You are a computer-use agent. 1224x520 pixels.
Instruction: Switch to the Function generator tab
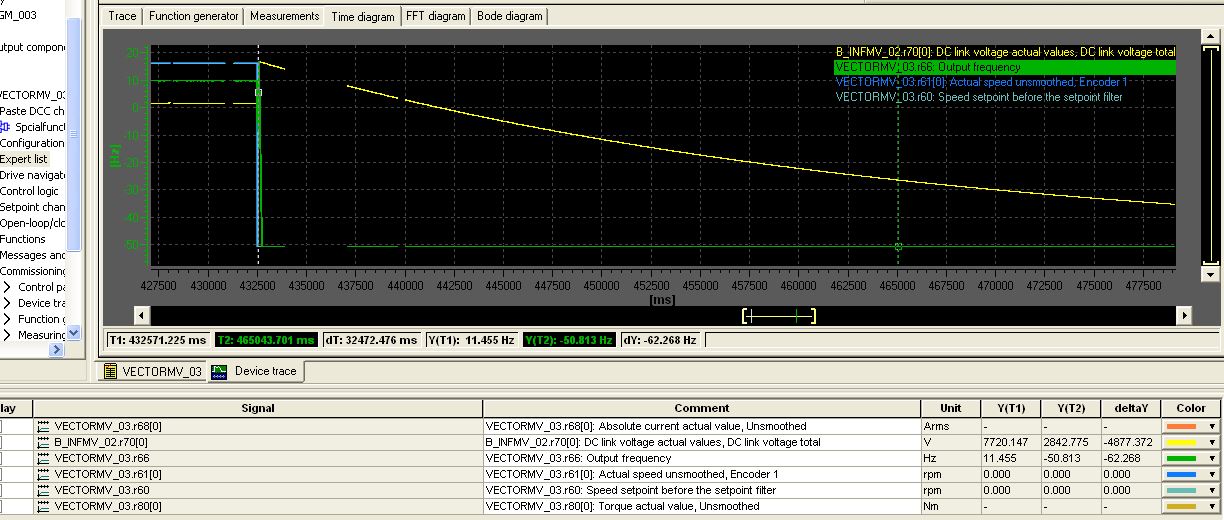(x=194, y=16)
